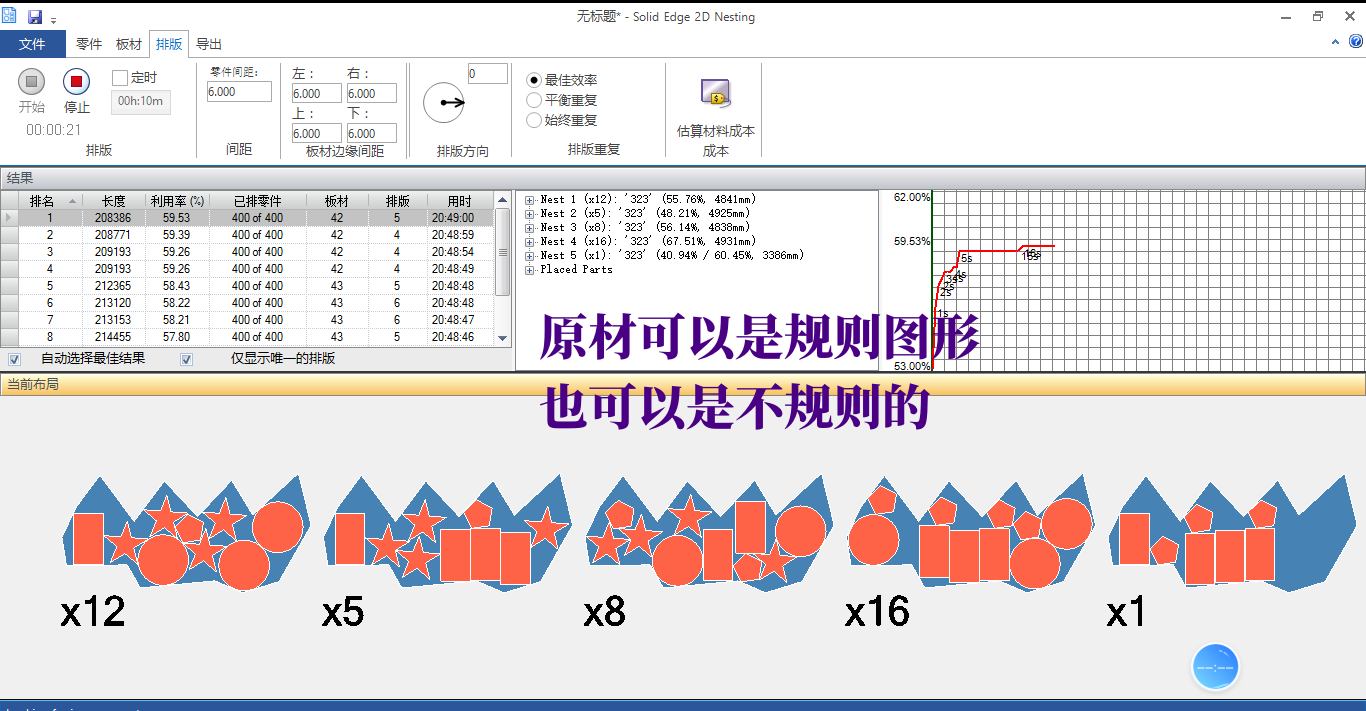1366x711 pixels.
Task: Collapse the ribbon with the chevron
Action: tap(1336, 42)
